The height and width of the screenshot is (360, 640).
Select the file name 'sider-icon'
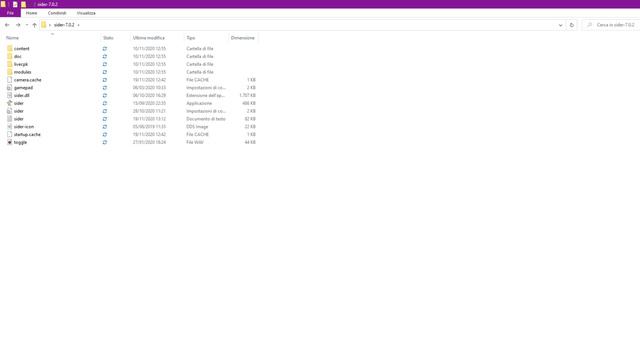point(24,127)
